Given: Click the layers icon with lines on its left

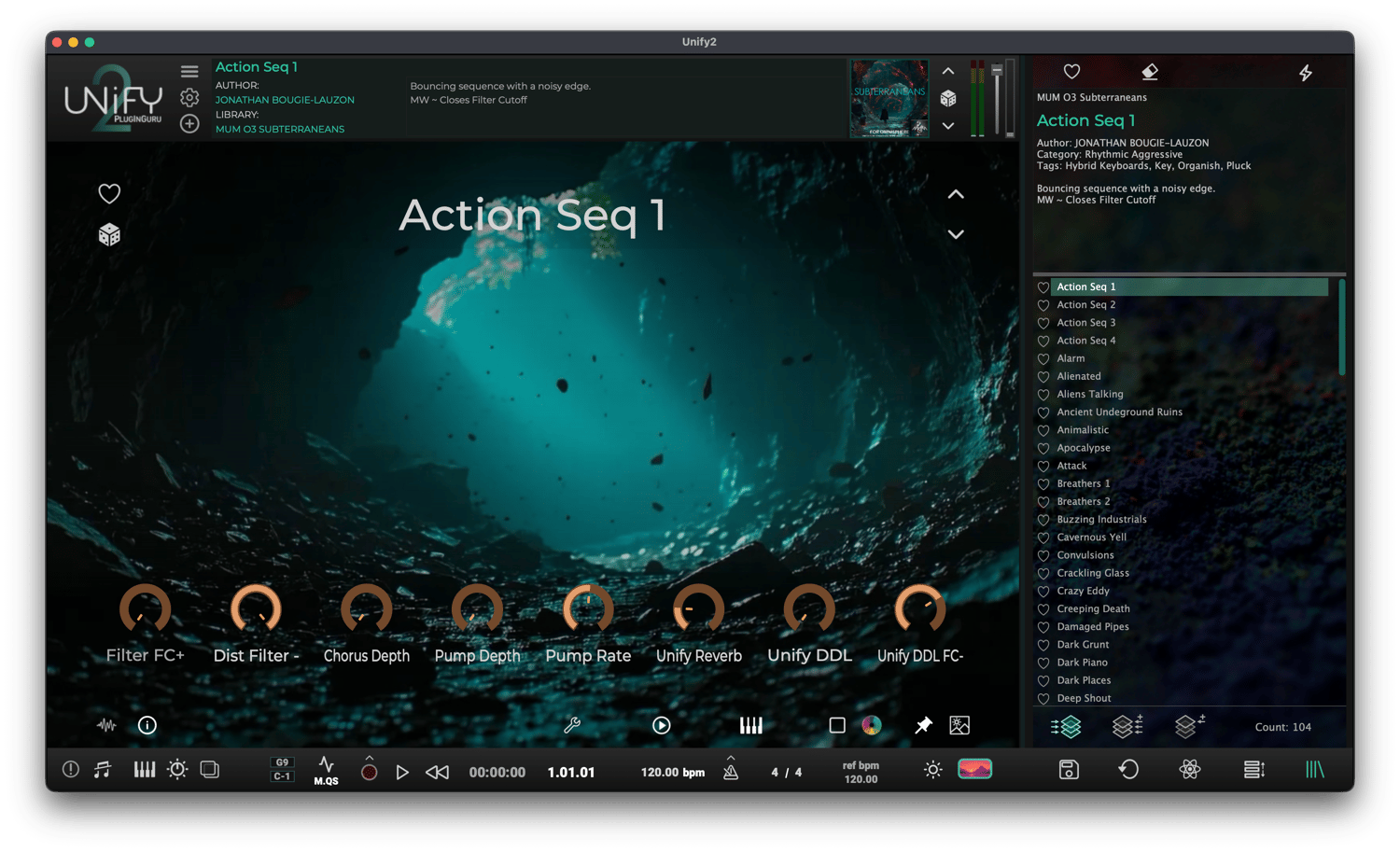Looking at the screenshot, I should coord(1066,726).
